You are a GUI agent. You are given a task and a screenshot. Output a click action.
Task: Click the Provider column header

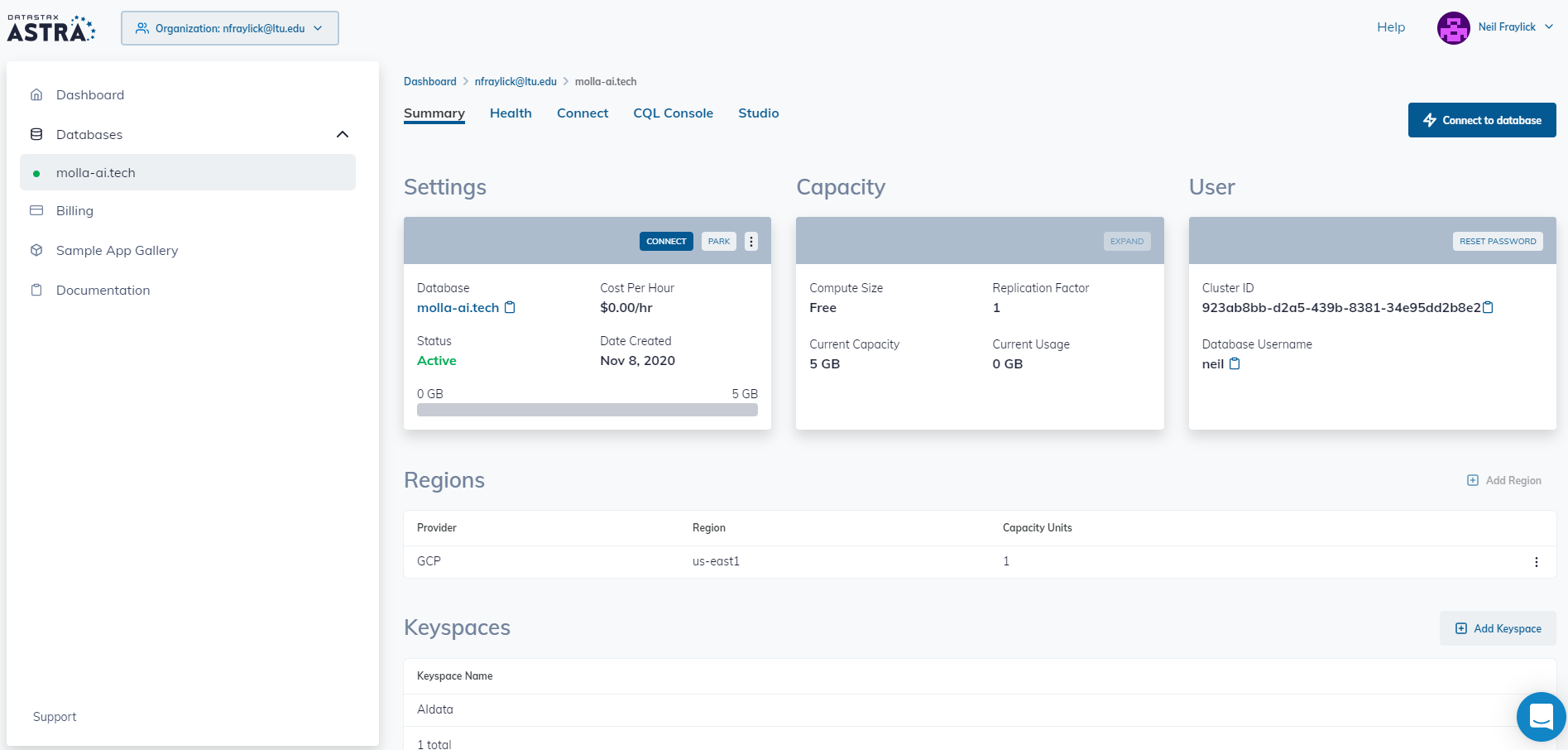(437, 527)
